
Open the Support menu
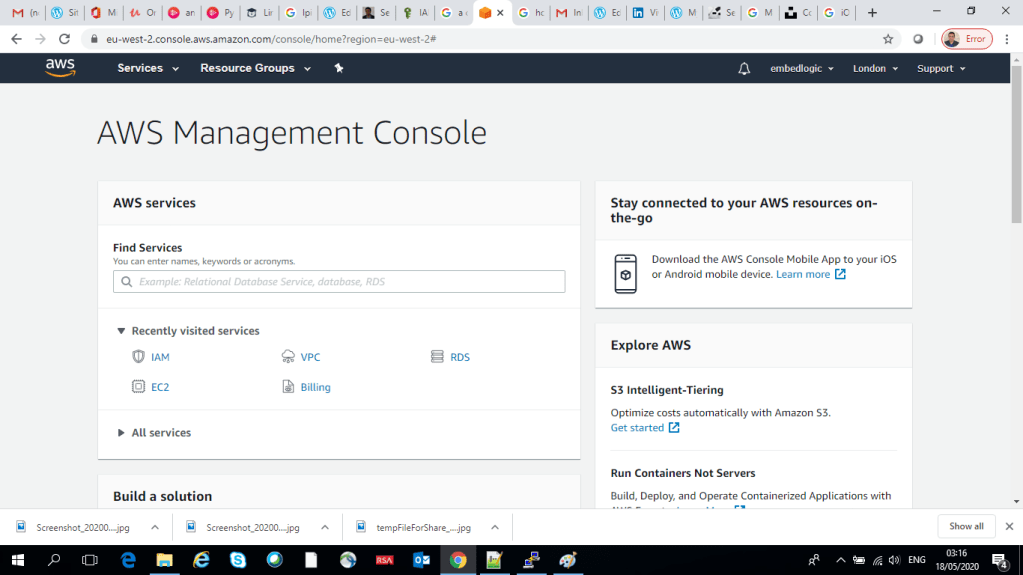pyautogui.click(x=941, y=68)
